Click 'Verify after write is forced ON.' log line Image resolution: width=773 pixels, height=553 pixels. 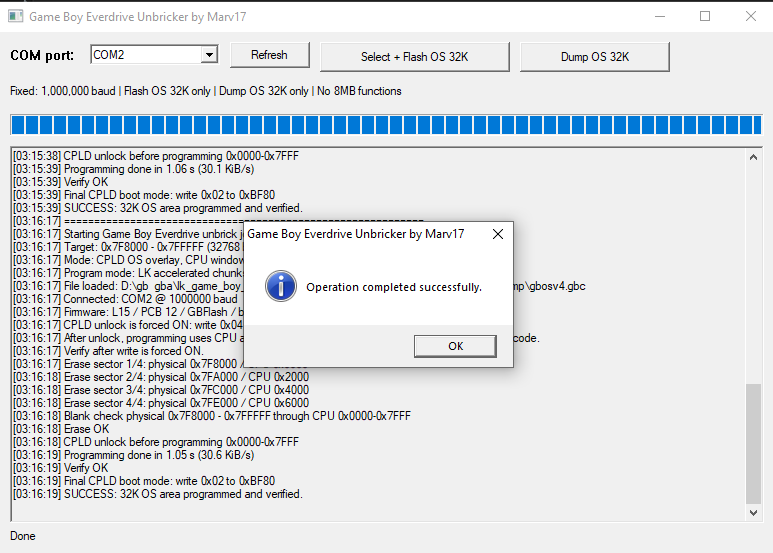(108, 351)
